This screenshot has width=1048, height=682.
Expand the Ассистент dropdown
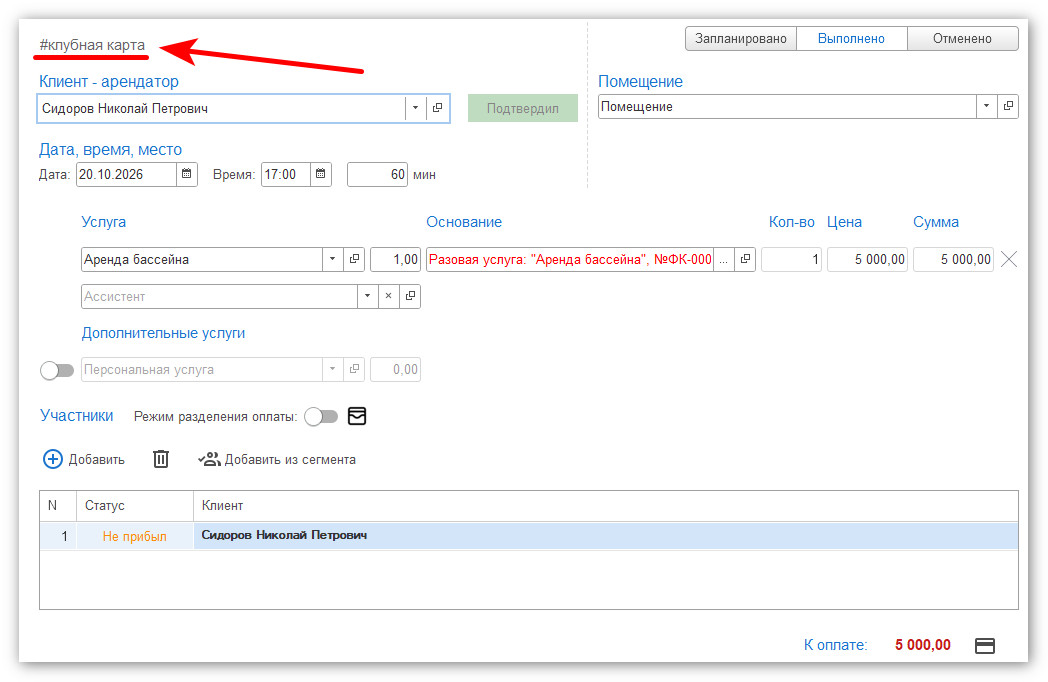tap(367, 296)
